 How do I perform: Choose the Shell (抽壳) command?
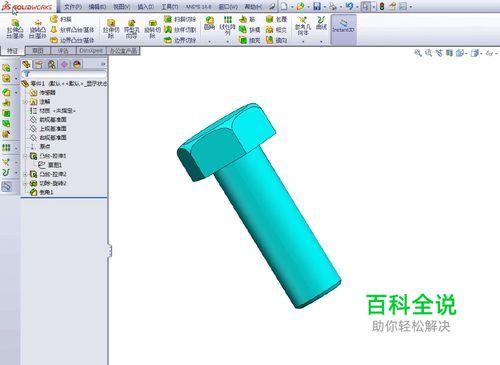(250, 40)
